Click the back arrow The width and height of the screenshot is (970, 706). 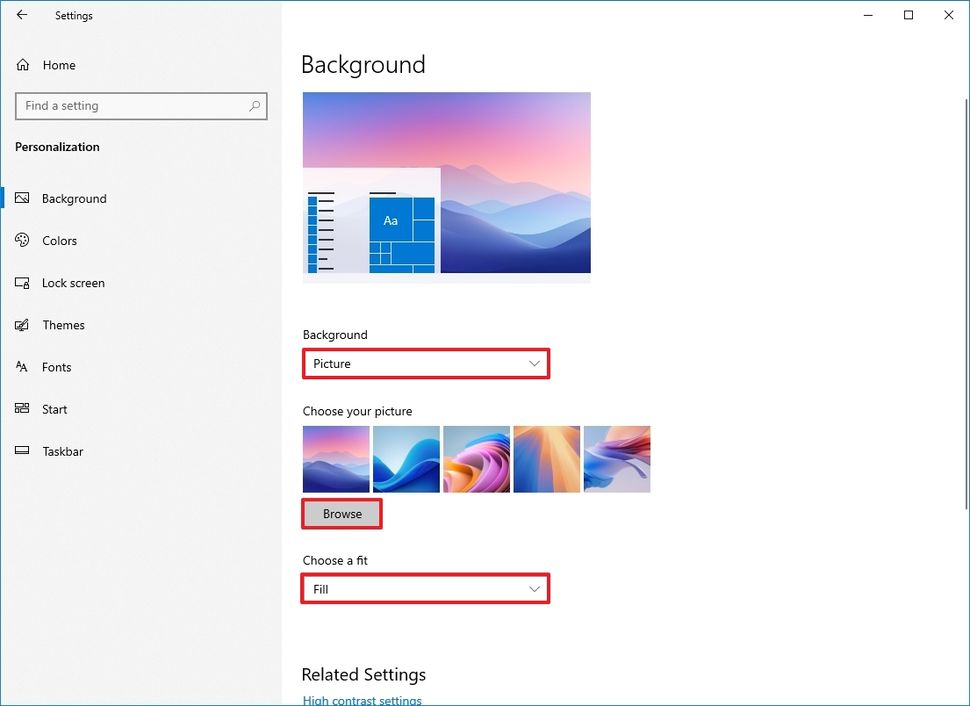(22, 15)
